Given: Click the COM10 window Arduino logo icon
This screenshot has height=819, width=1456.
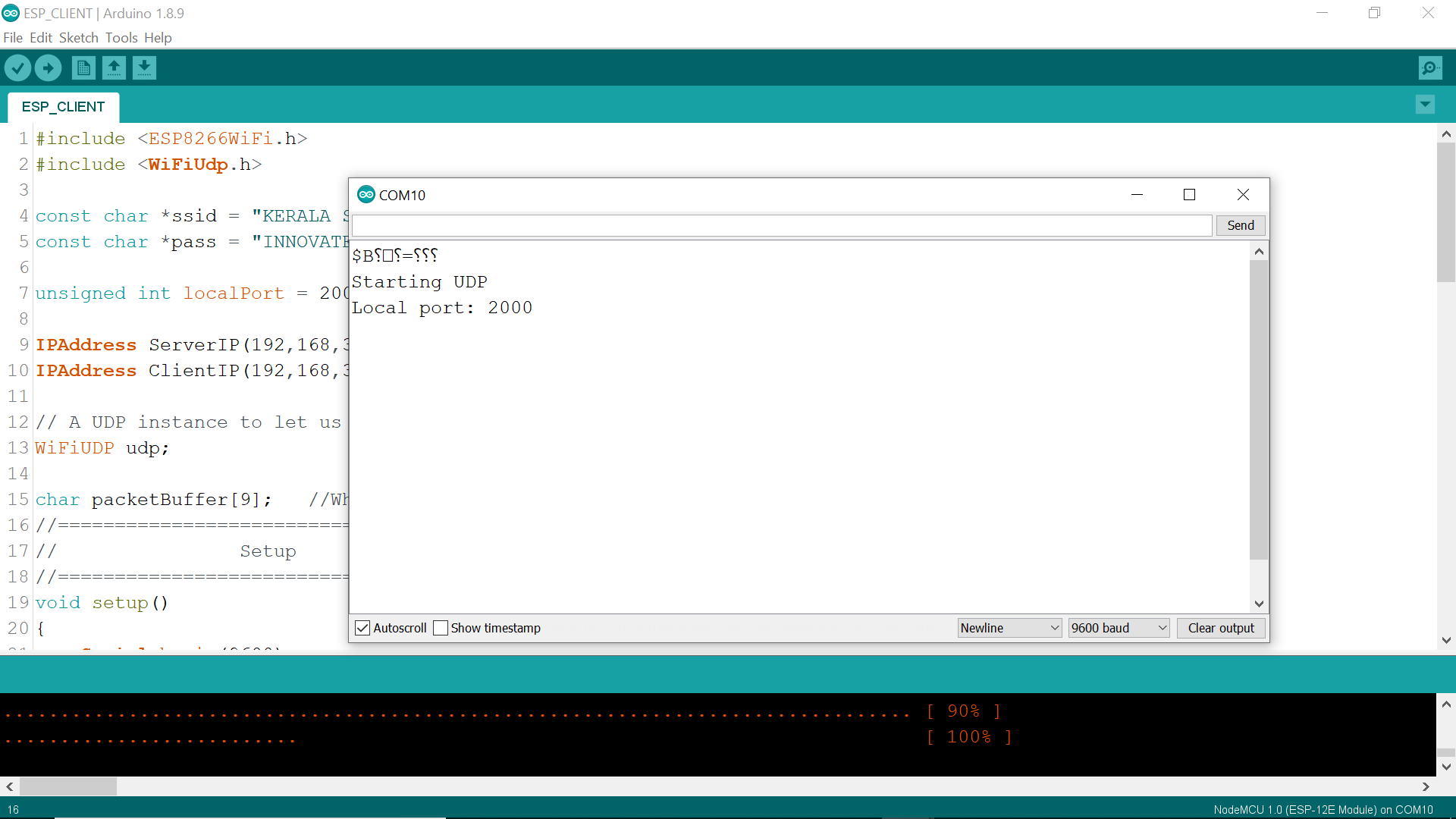Looking at the screenshot, I should [x=366, y=195].
